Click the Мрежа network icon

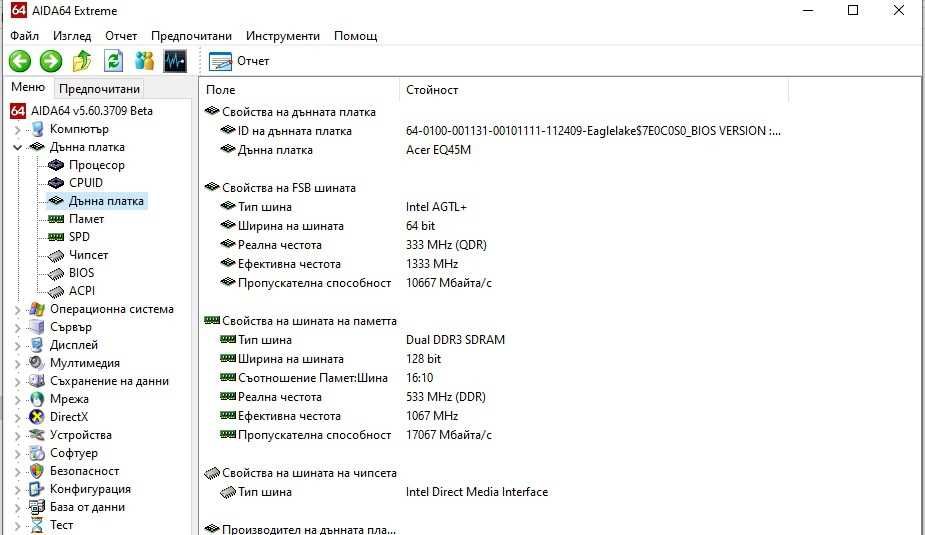37,399
